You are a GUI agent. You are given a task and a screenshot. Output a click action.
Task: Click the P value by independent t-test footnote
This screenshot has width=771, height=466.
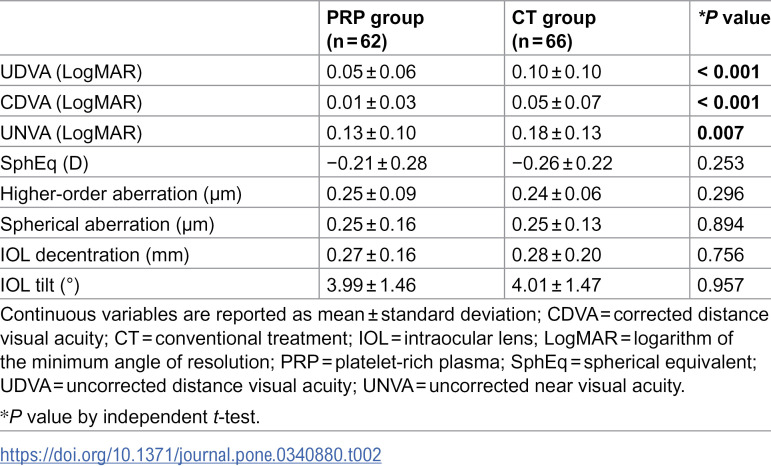click(130, 417)
